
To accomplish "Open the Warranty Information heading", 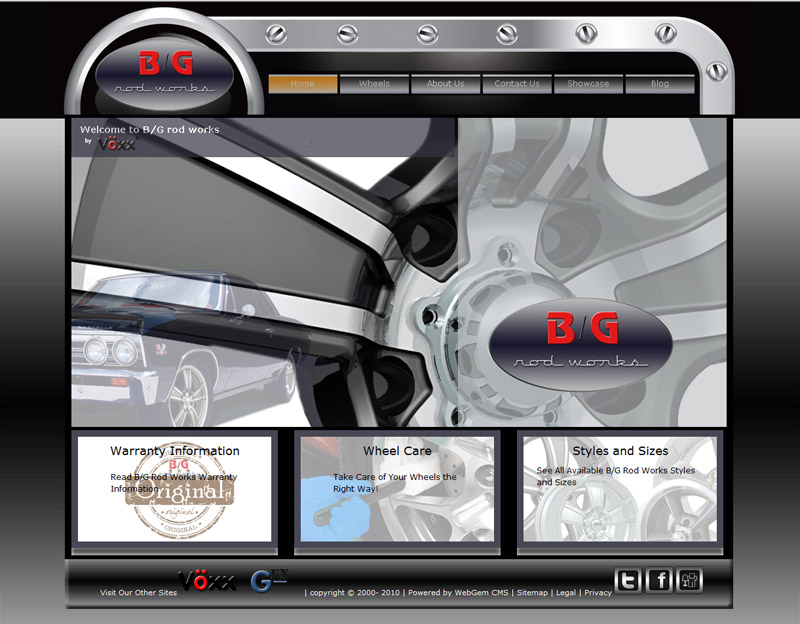I will [x=175, y=451].
